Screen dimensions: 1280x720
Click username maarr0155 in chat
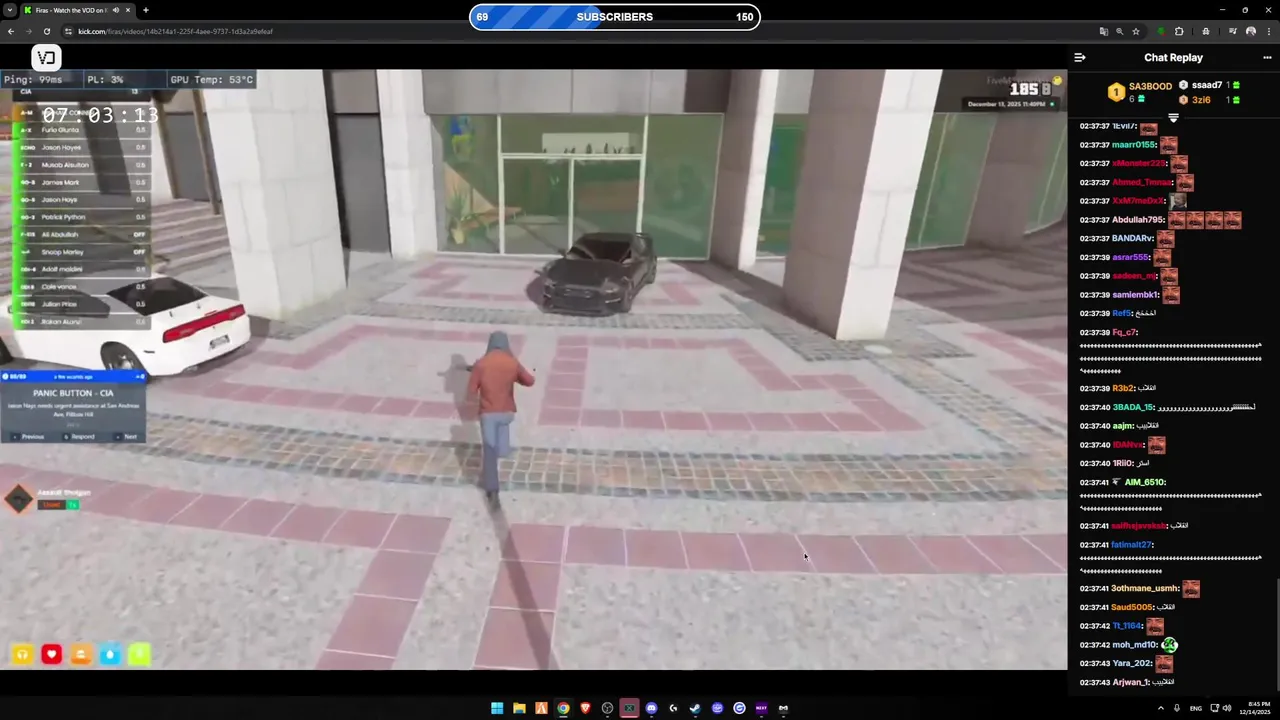(1133, 145)
